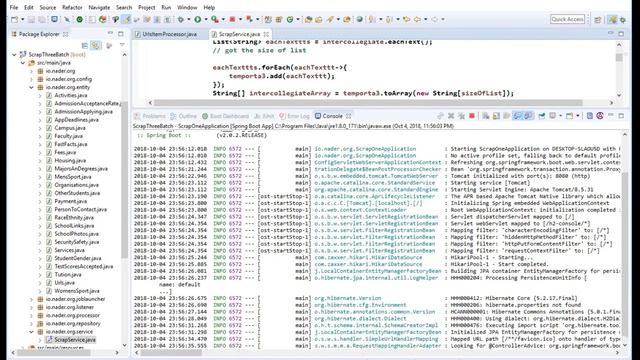Expand the io.nader.org.repository package
Viewport: 640px width, 360px height.
[x=31, y=324]
